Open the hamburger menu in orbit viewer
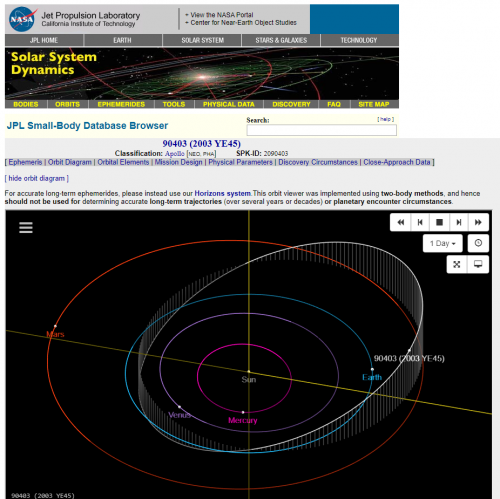 click(26, 227)
